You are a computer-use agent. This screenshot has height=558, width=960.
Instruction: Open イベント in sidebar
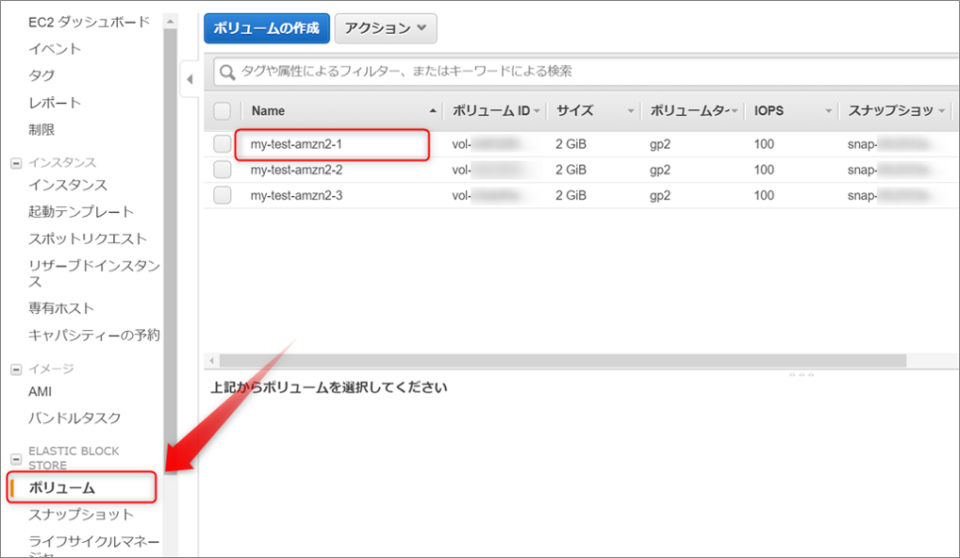click(54, 49)
